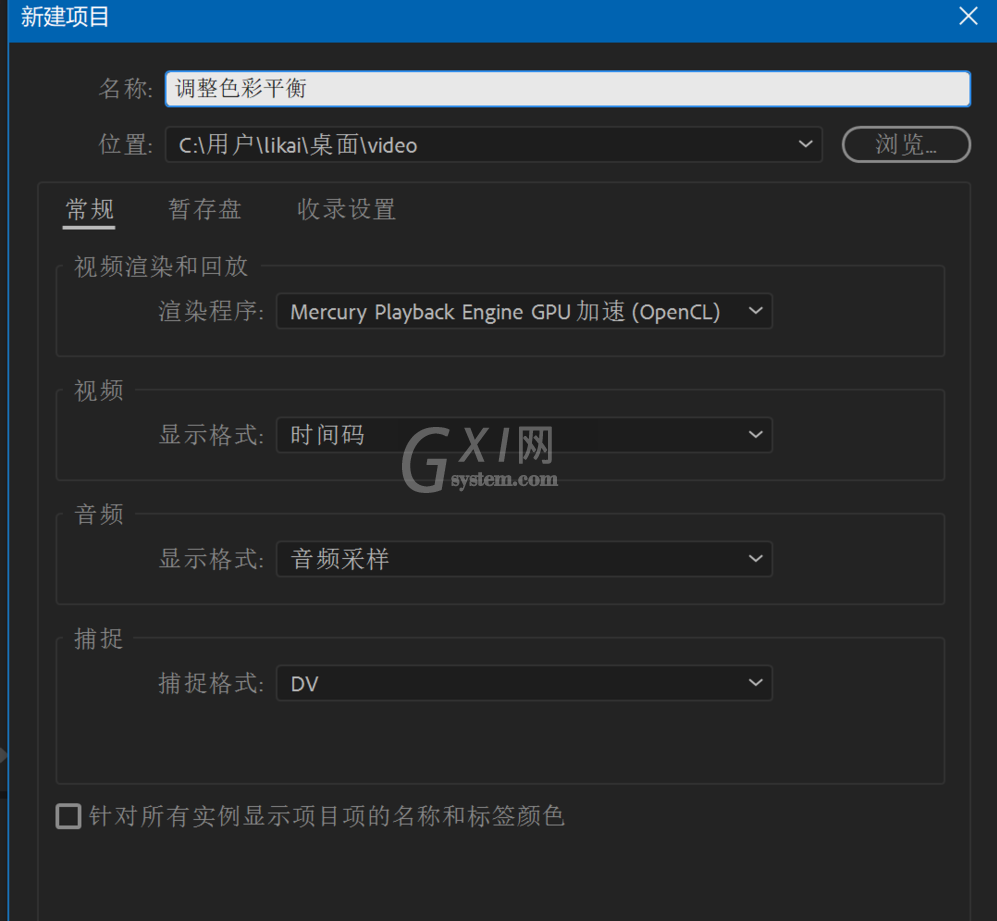Click the 渲染程序: label
997x921 pixels.
point(210,311)
